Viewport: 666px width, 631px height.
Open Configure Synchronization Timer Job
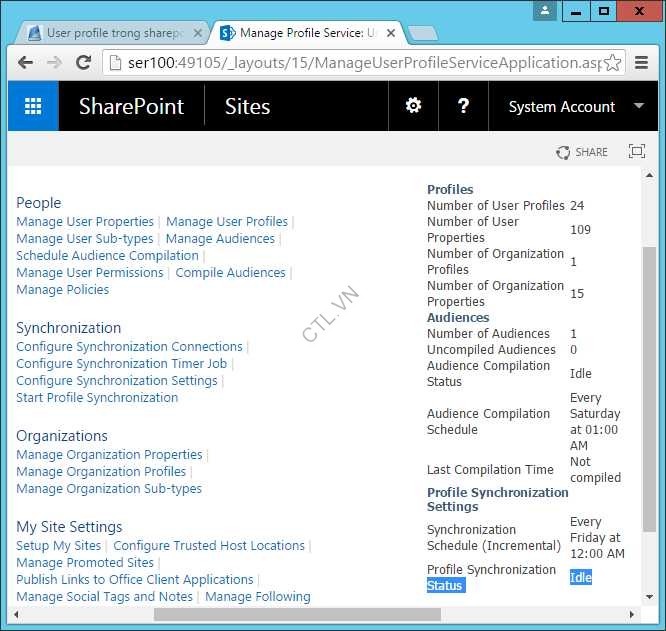(121, 363)
